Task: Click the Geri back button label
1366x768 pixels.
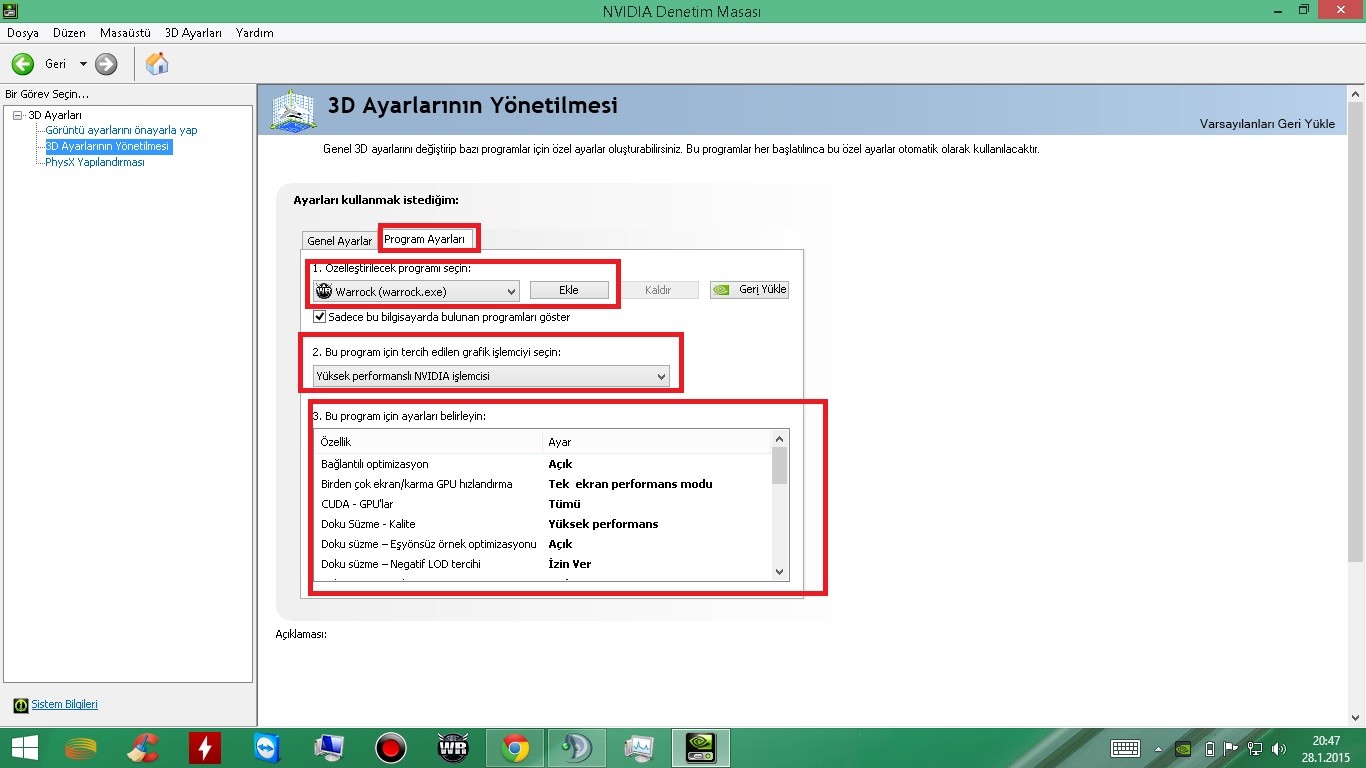Action: [56, 64]
